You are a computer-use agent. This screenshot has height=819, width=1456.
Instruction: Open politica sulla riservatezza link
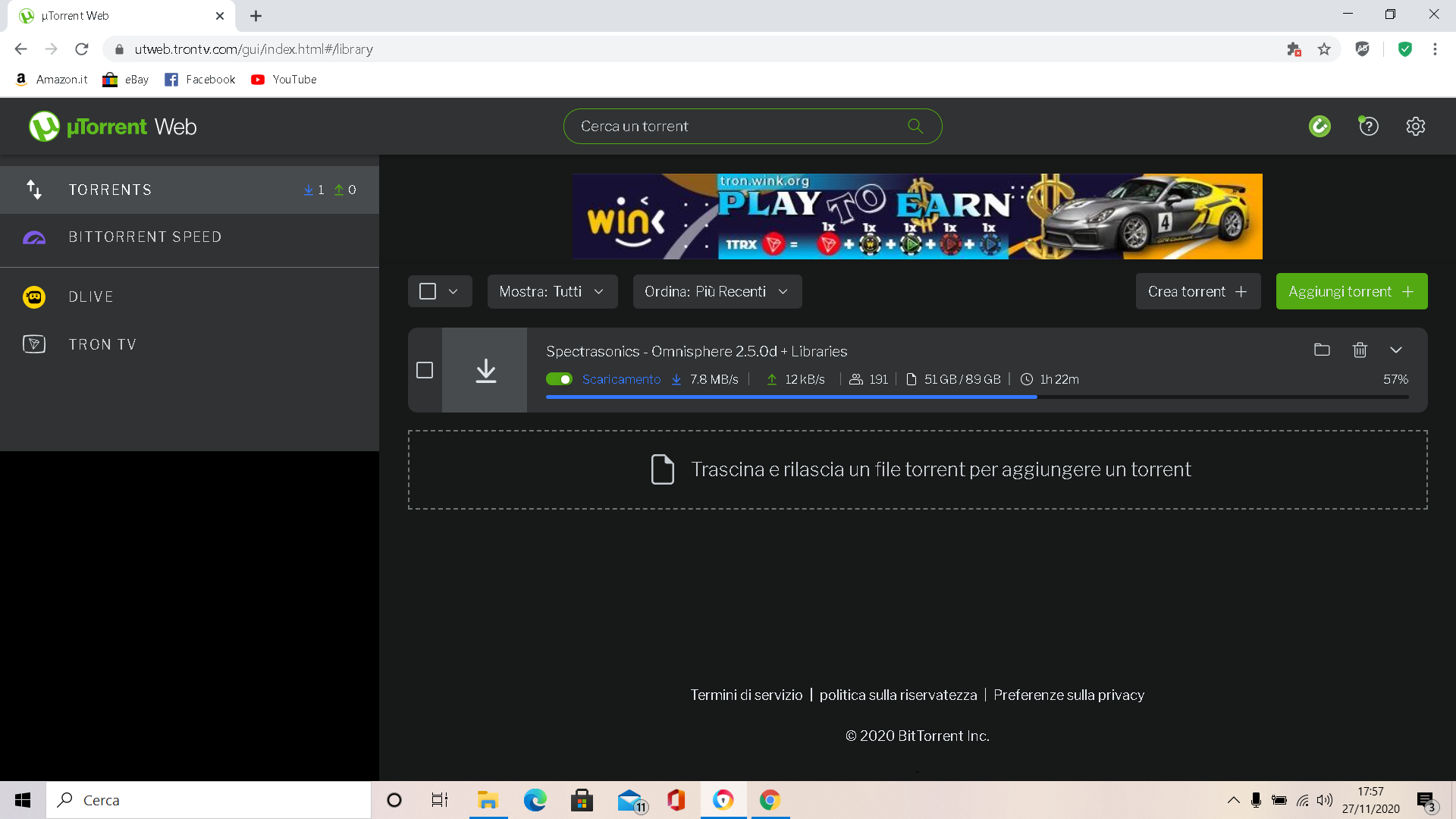pos(898,695)
